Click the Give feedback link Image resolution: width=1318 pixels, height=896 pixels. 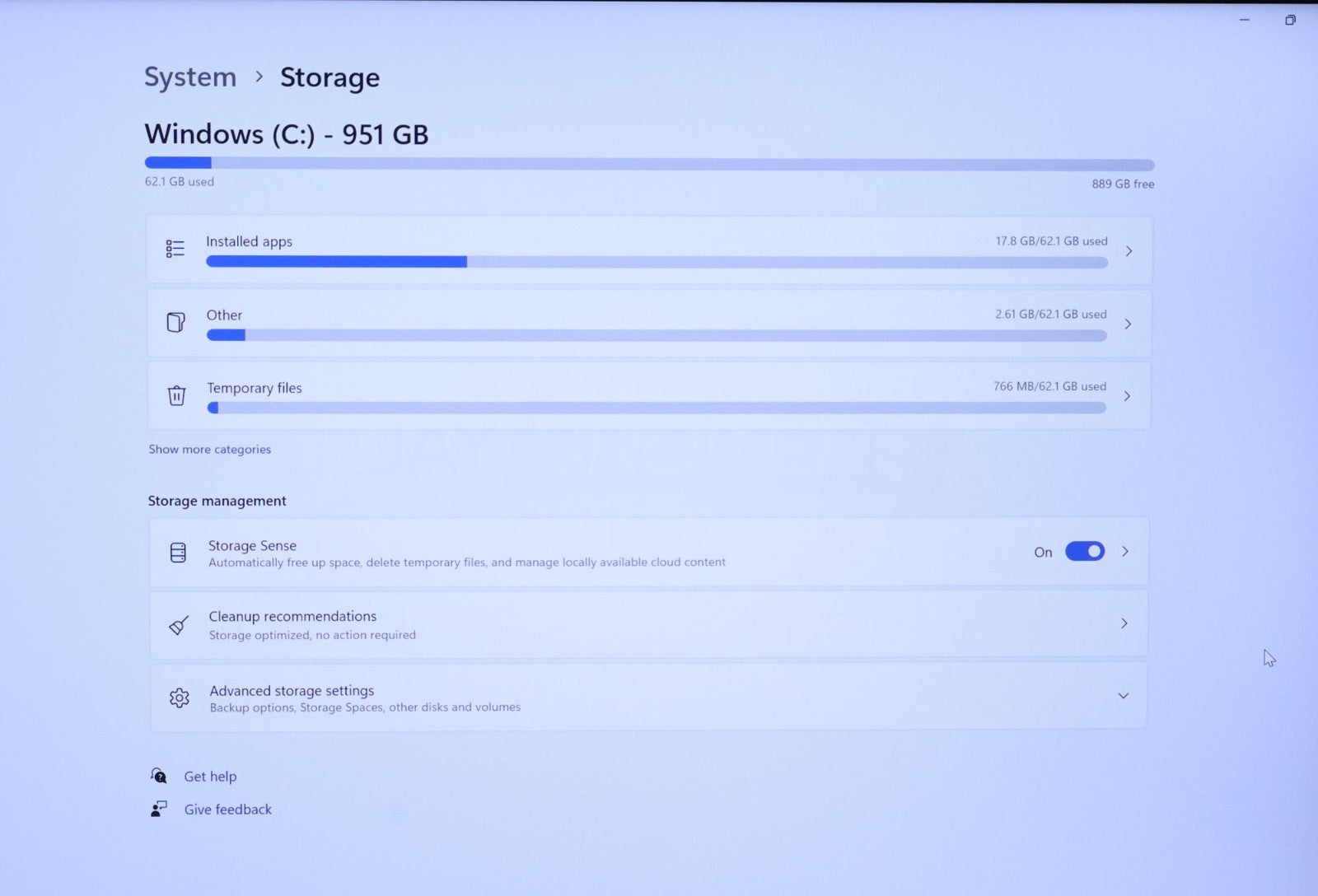coord(227,810)
